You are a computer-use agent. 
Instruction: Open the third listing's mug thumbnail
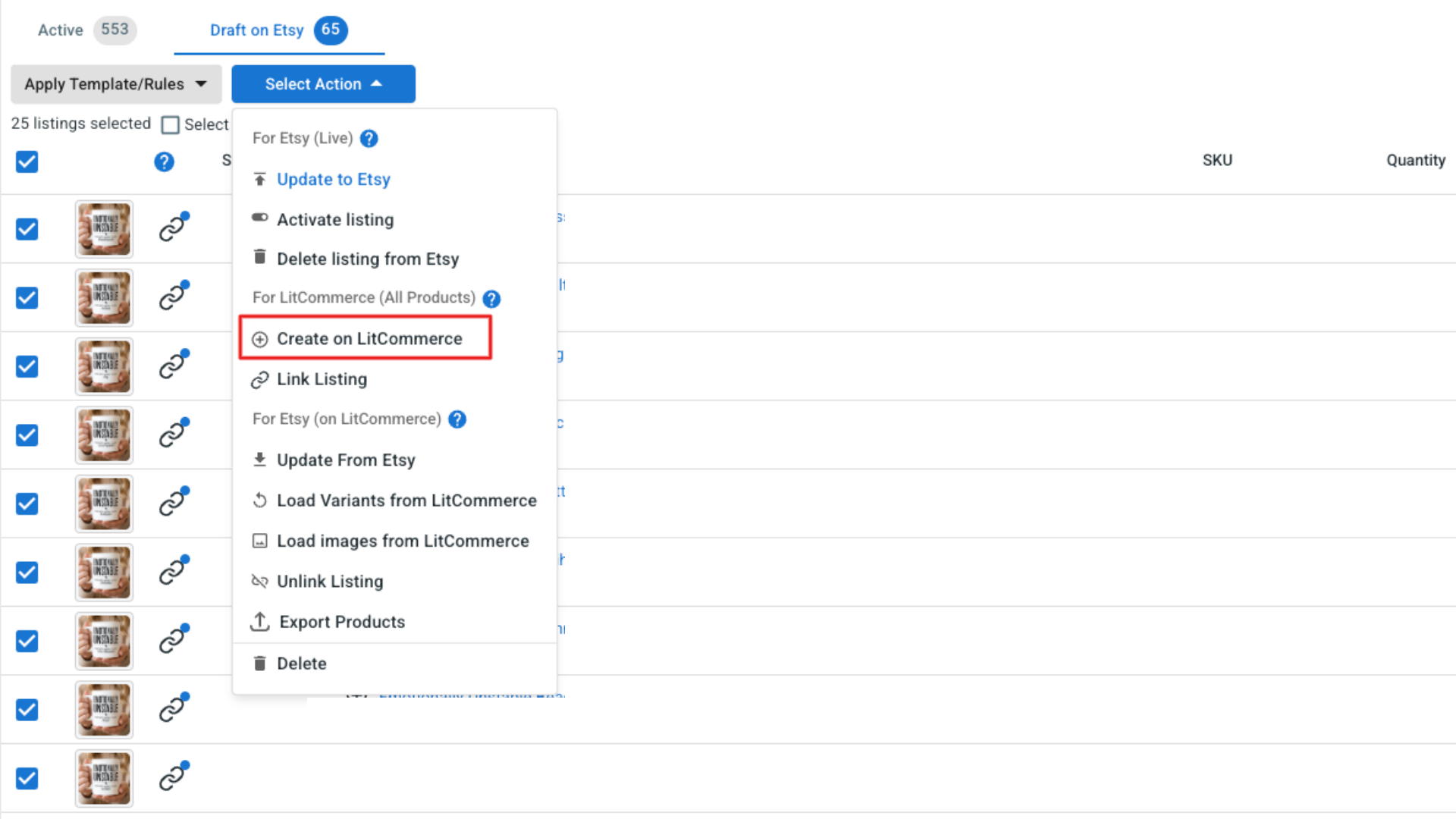point(104,366)
